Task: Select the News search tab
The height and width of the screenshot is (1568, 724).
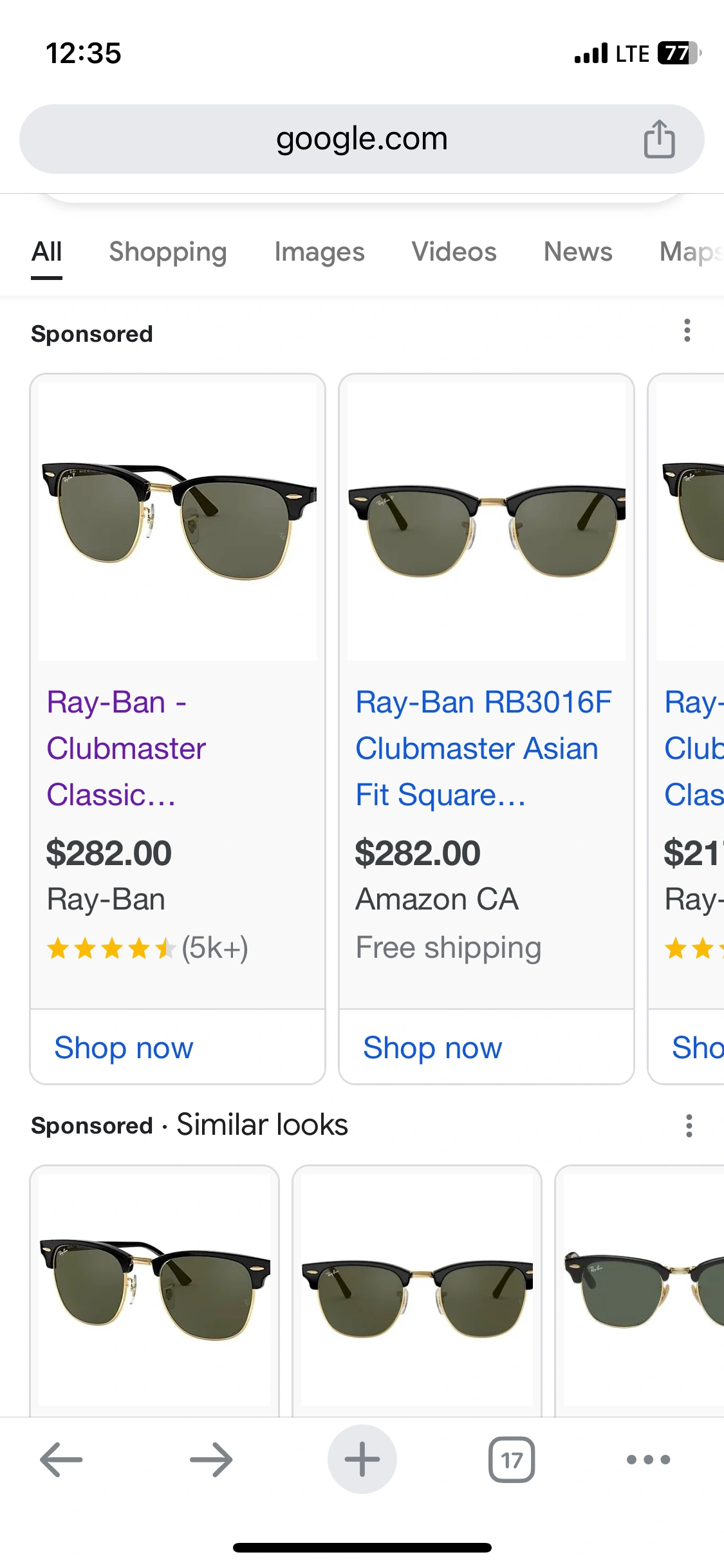Action: pyautogui.click(x=578, y=252)
